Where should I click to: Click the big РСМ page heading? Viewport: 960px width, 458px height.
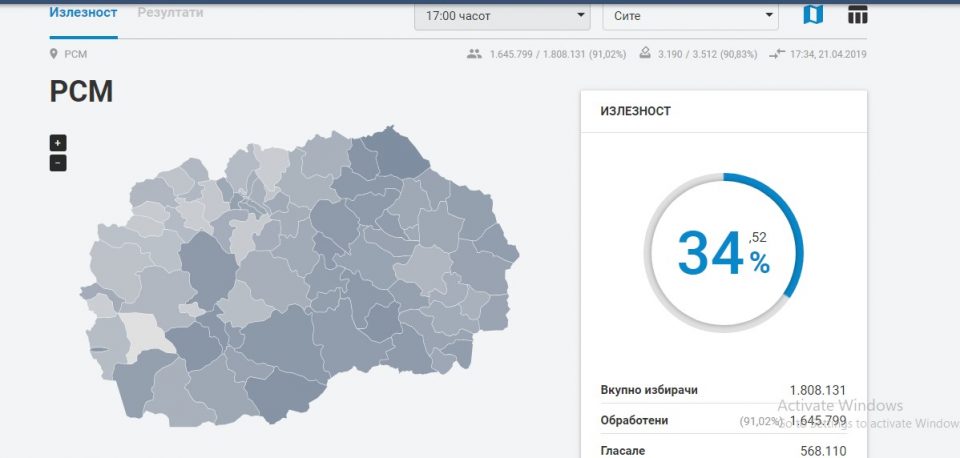(x=81, y=92)
